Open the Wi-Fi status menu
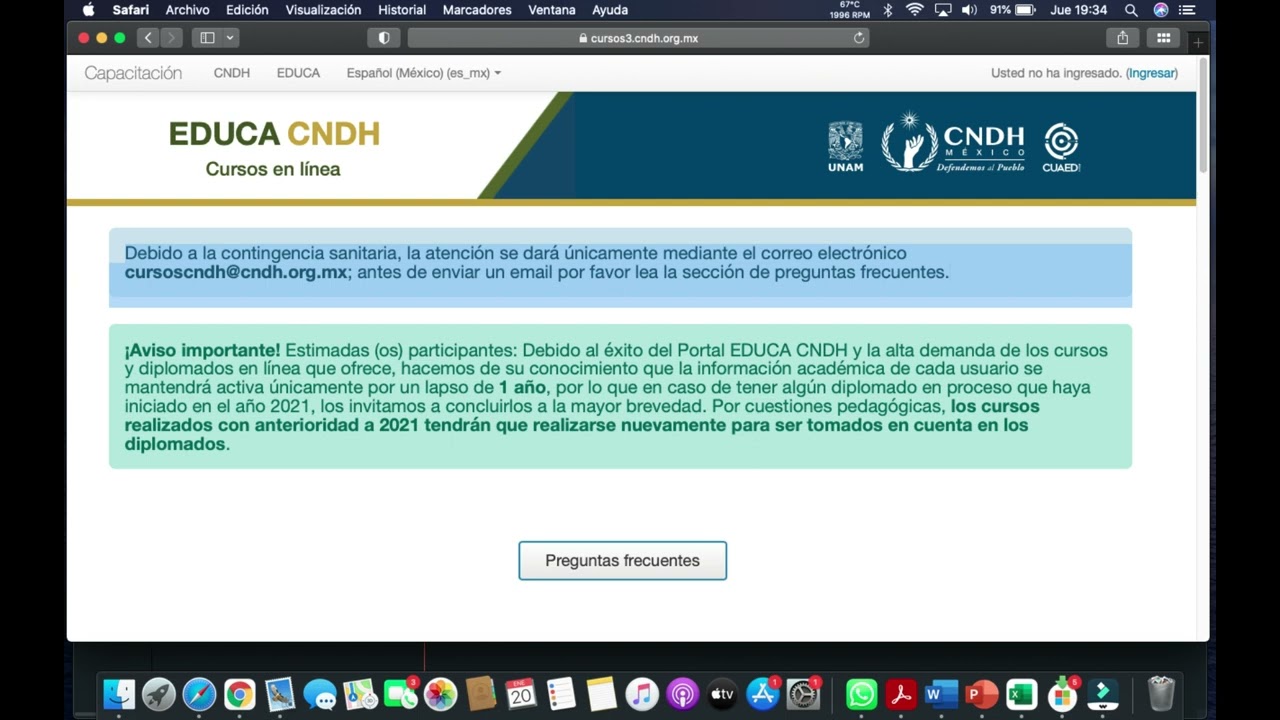 point(914,10)
